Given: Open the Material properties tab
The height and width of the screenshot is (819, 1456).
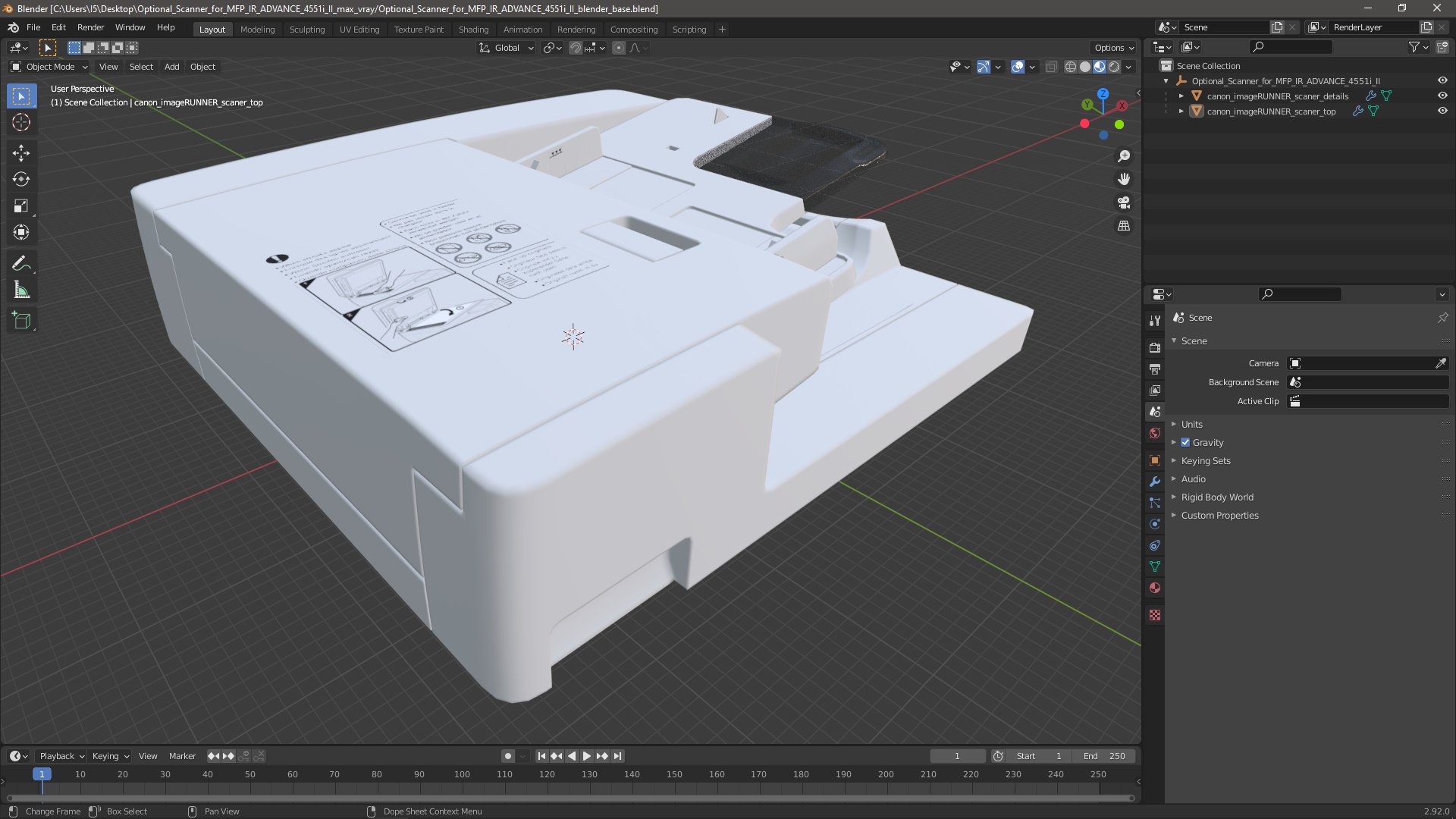Looking at the screenshot, I should click(x=1155, y=588).
